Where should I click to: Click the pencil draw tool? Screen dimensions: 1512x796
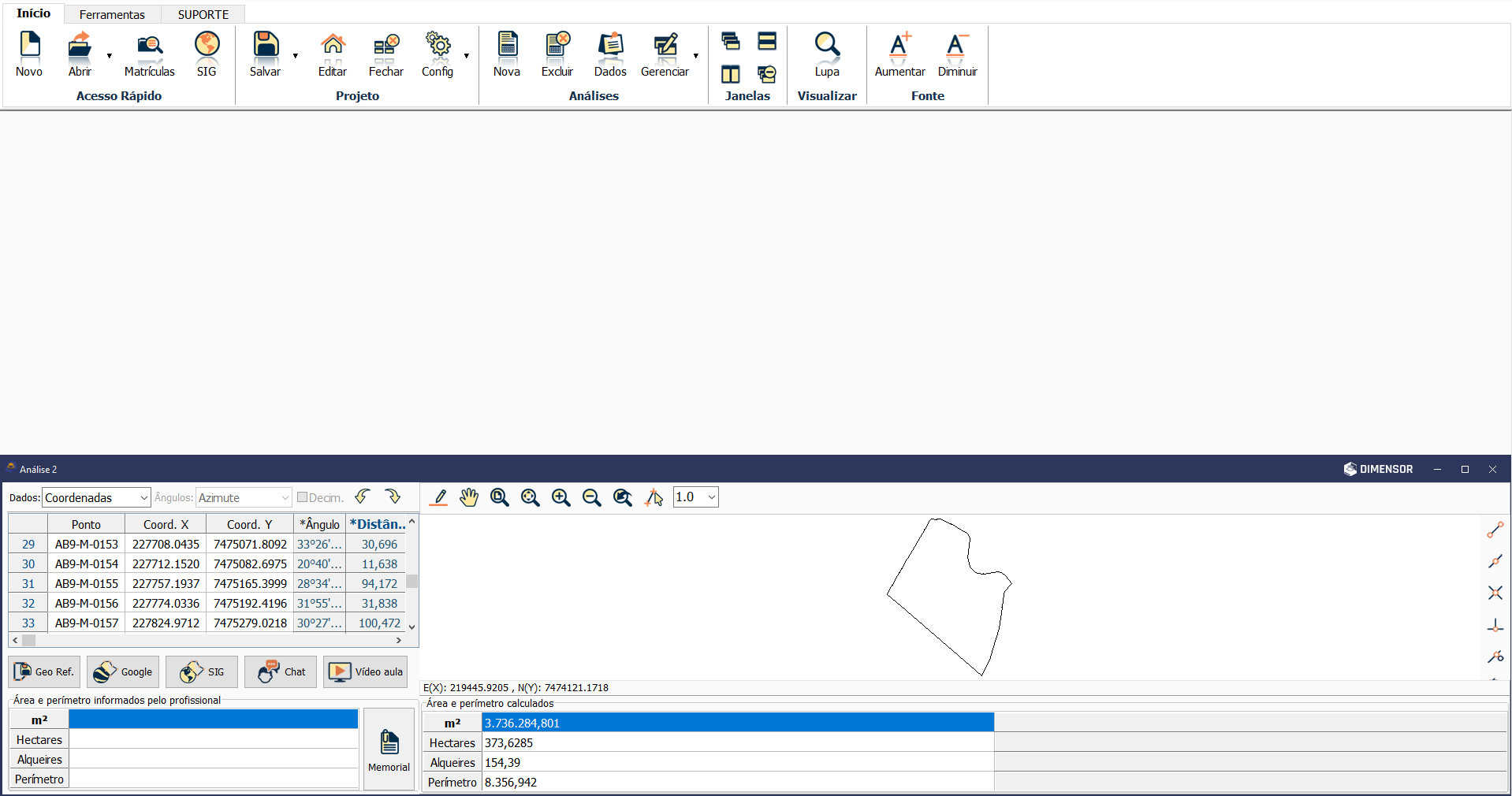[x=439, y=497]
